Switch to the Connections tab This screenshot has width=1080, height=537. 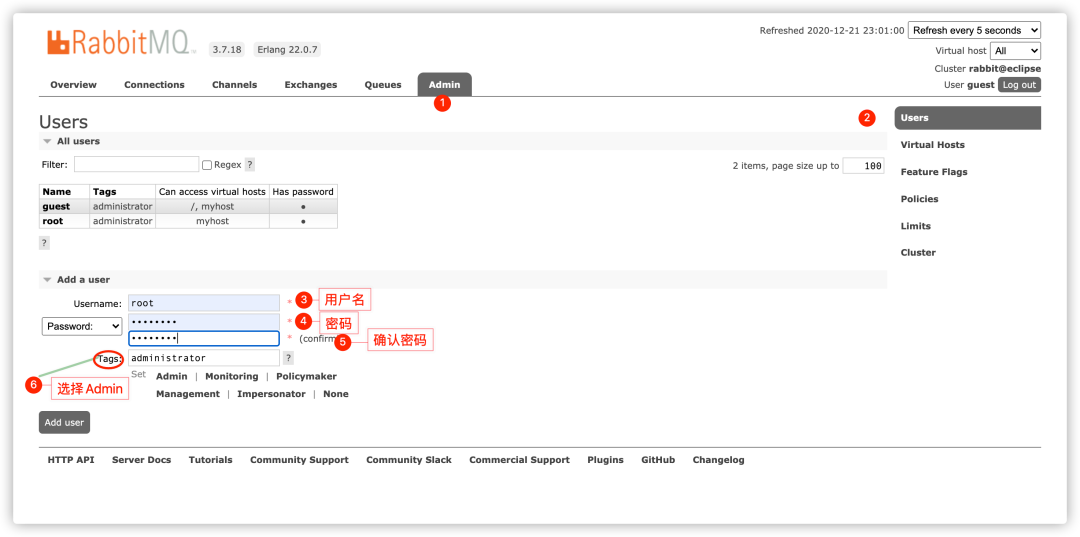coord(154,85)
